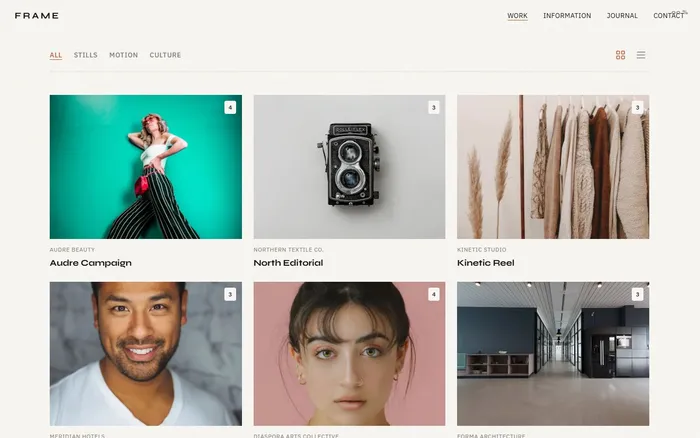Filter projects by MOTION

(124, 55)
